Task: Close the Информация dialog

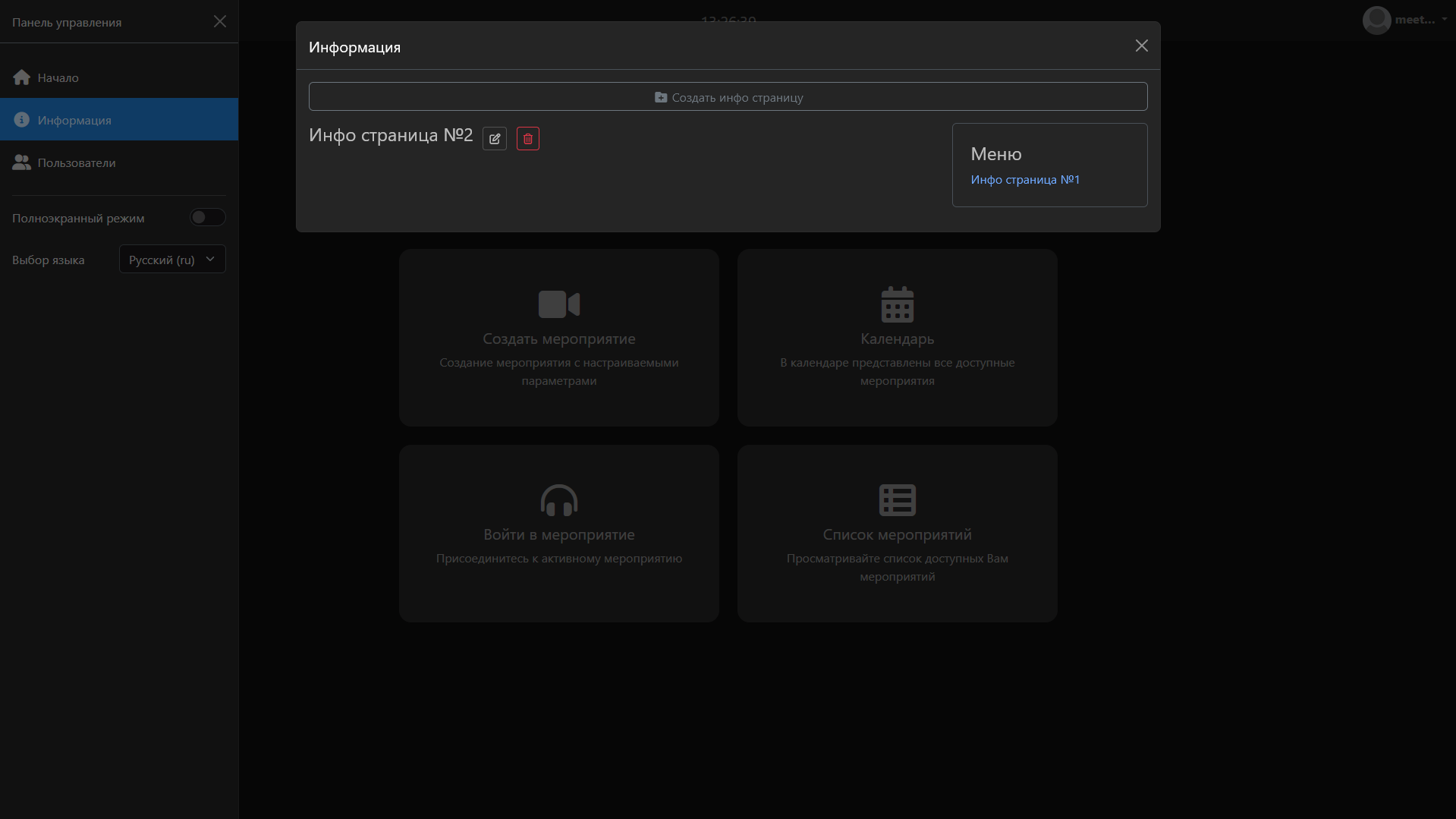Action: click(x=1141, y=46)
